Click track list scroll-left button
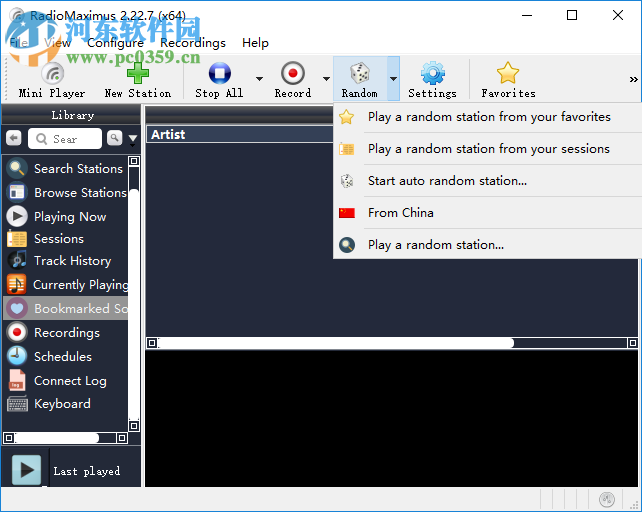Screen dimensions: 642x512 click(152, 343)
